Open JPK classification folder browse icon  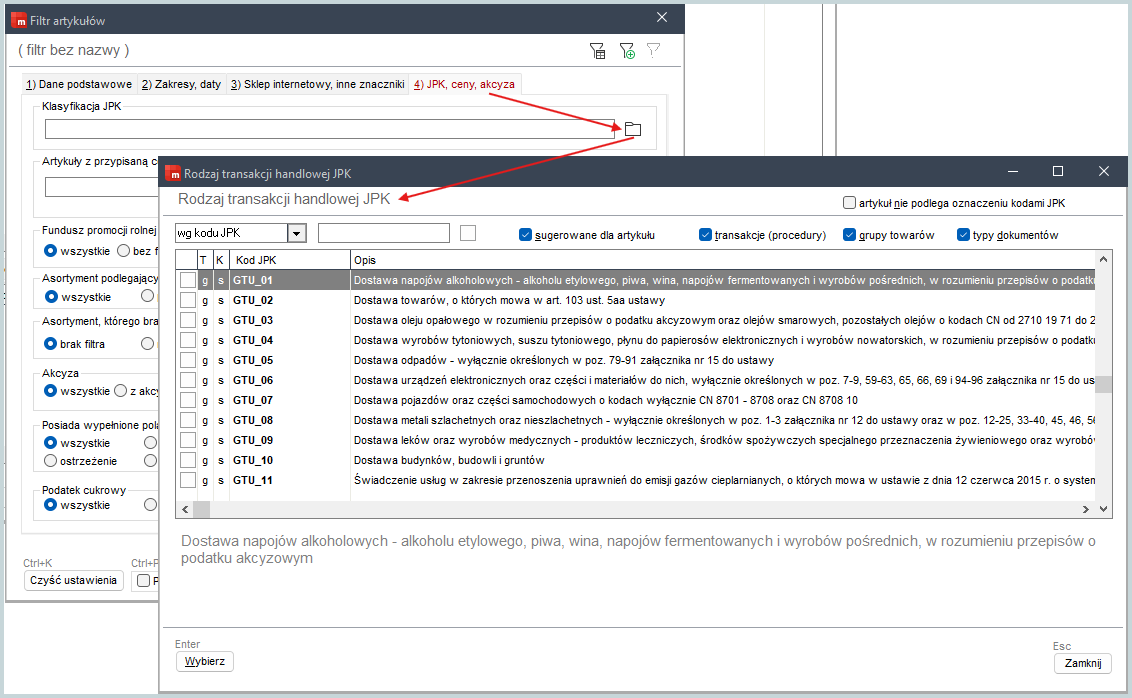[x=632, y=129]
